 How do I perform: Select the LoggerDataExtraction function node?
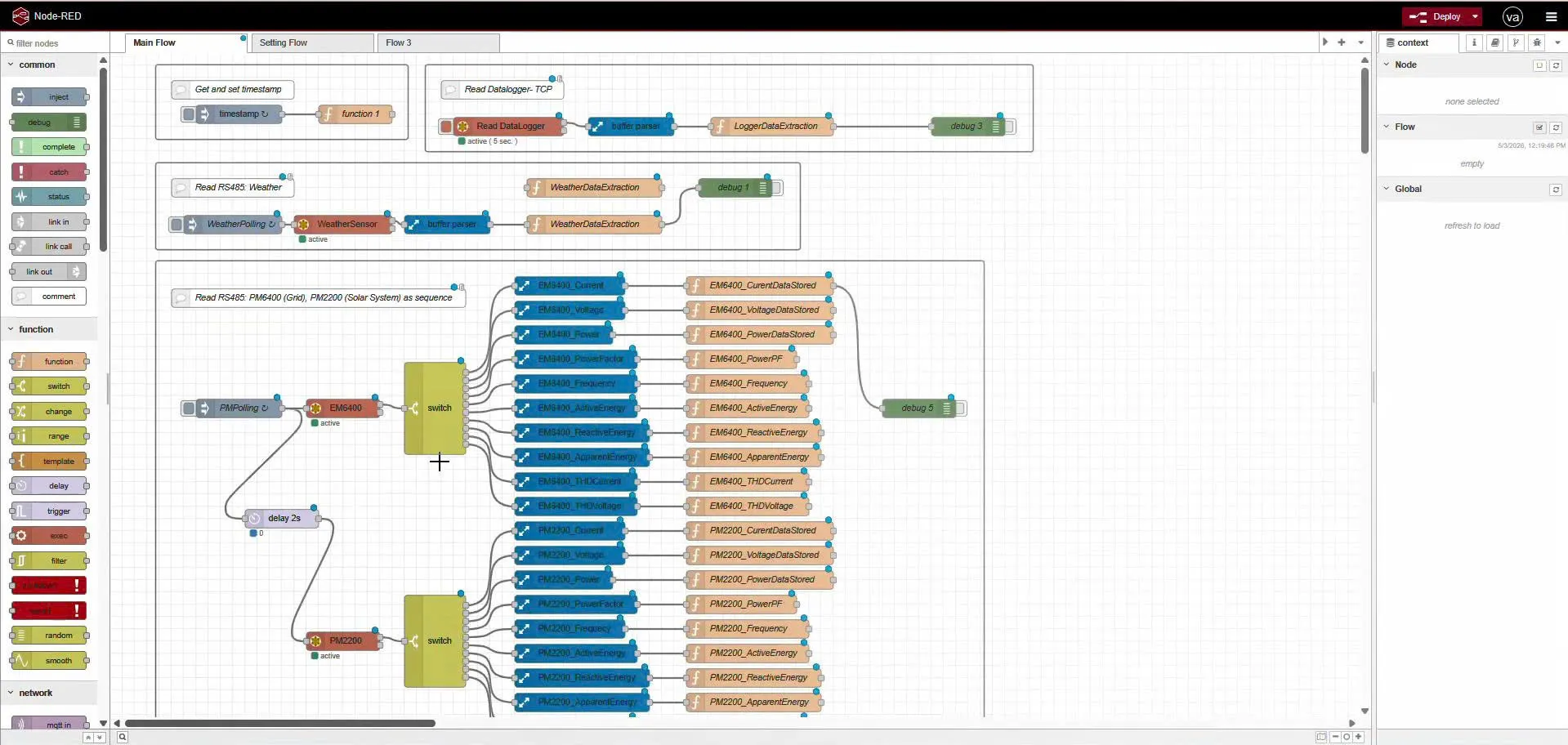[x=772, y=127]
